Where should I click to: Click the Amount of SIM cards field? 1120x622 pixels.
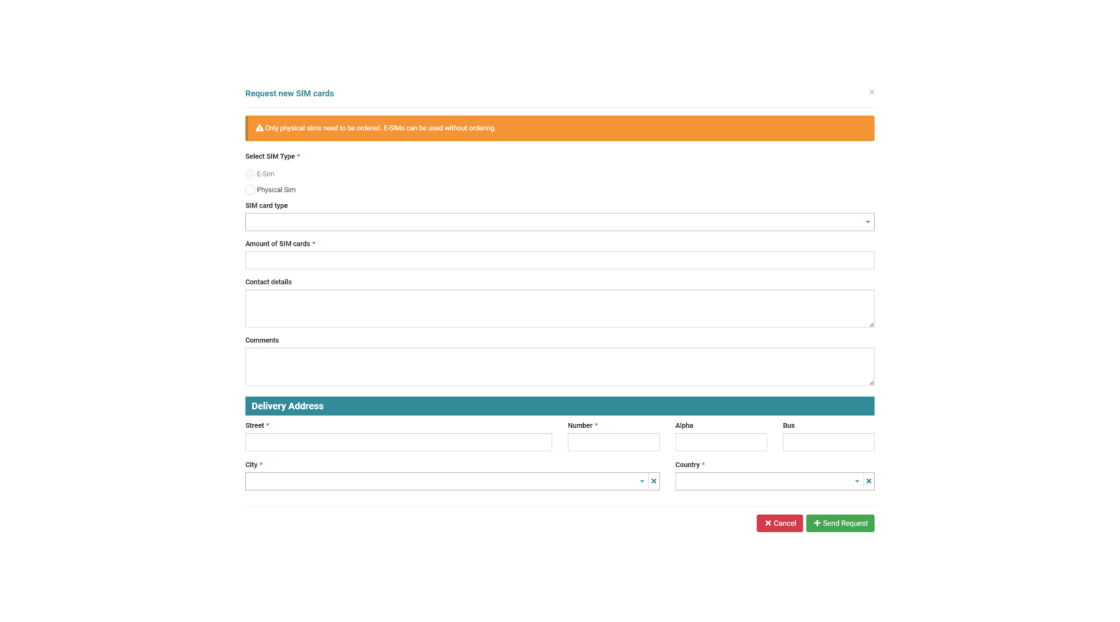coord(559,260)
